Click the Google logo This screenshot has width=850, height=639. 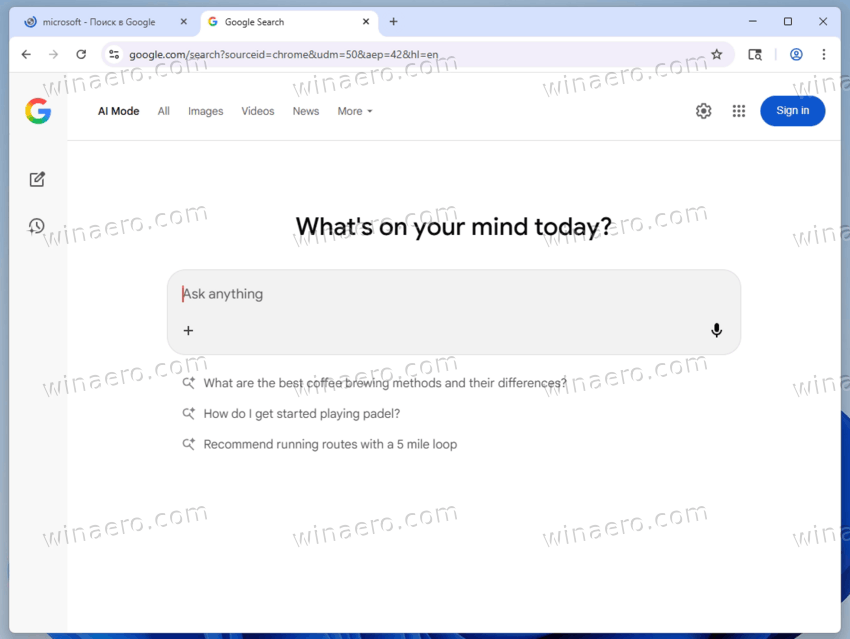tap(38, 111)
